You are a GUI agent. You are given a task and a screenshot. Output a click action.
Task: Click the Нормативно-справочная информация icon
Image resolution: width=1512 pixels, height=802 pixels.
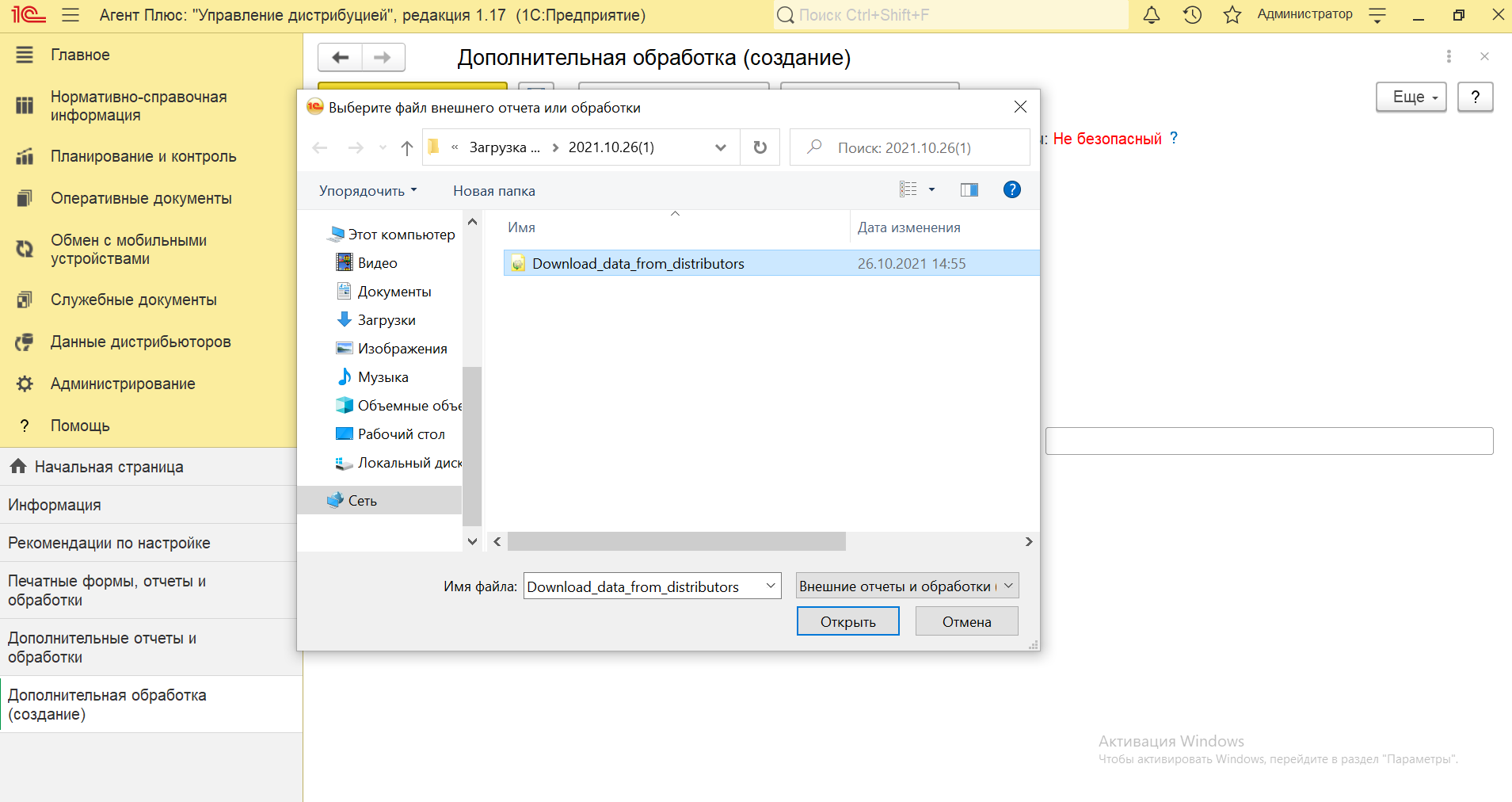click(25, 105)
